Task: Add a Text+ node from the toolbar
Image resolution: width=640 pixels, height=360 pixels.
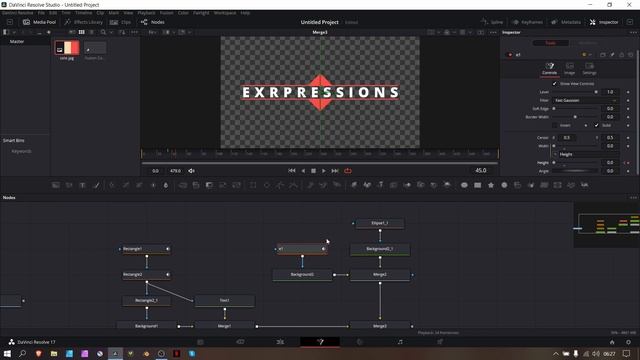Action: [82, 185]
